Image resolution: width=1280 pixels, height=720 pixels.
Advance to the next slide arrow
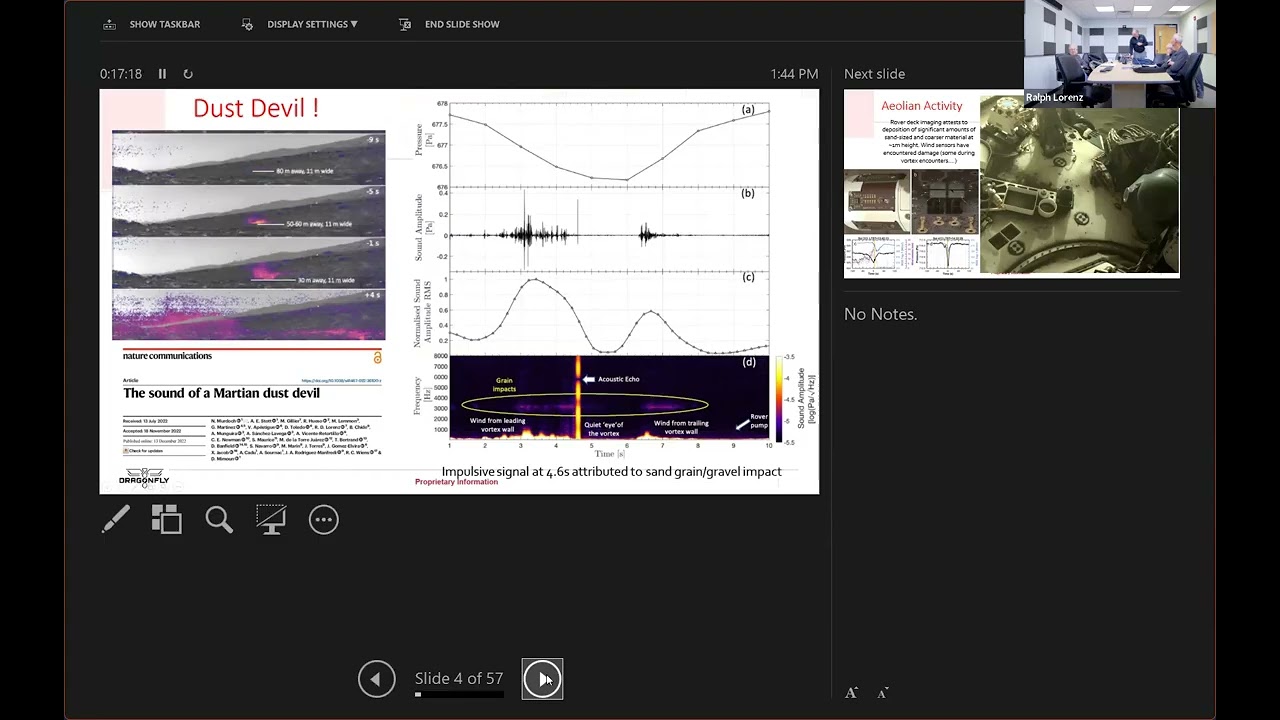pos(542,679)
